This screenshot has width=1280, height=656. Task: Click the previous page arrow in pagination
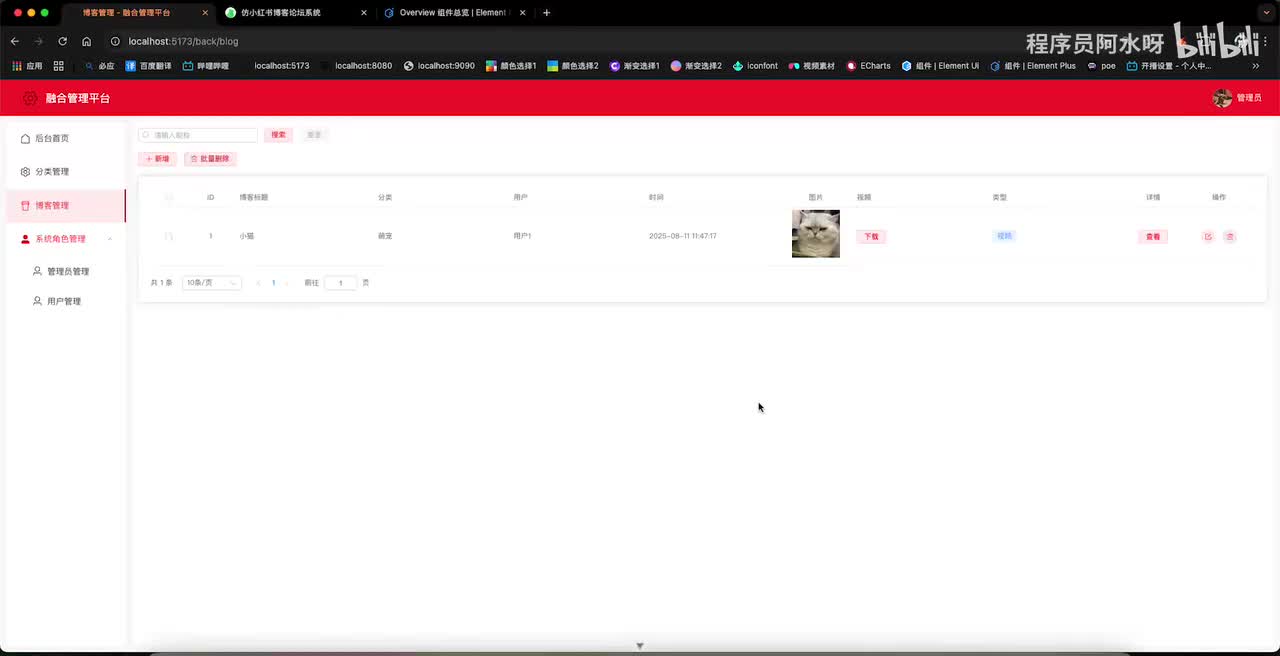[258, 283]
